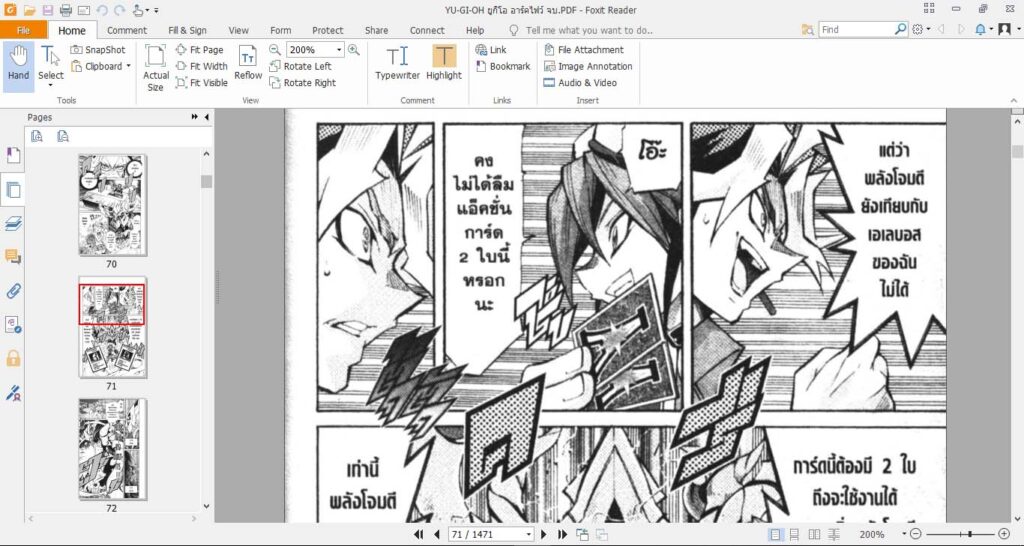Screen dimensions: 1024x546
Task: Open the Bookmarks side panel
Action: click(13, 155)
